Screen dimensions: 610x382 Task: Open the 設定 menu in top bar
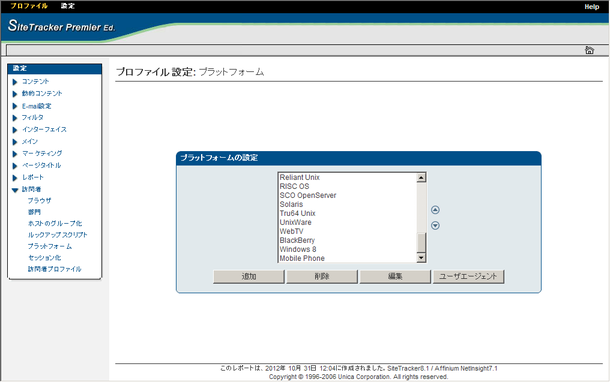(x=68, y=6)
